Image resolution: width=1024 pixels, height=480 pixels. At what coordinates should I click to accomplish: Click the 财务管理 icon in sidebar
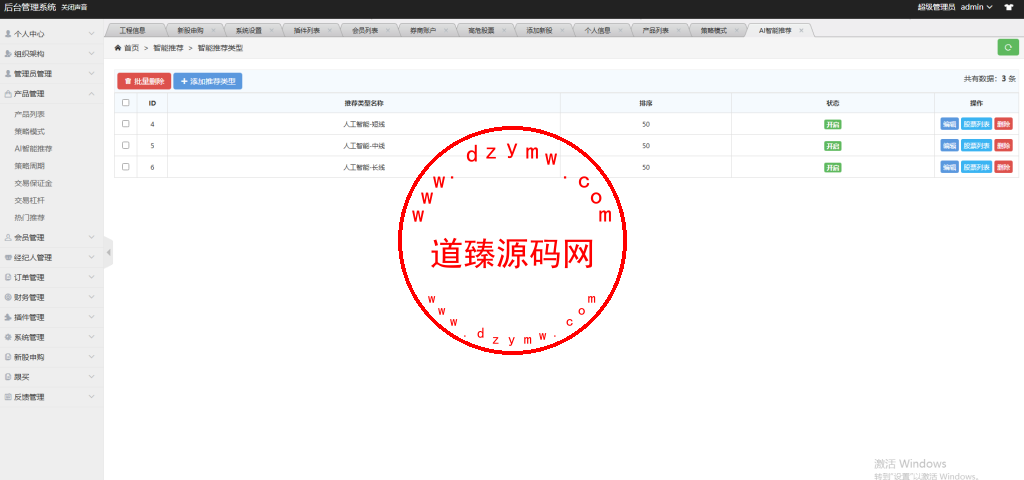click(8, 297)
